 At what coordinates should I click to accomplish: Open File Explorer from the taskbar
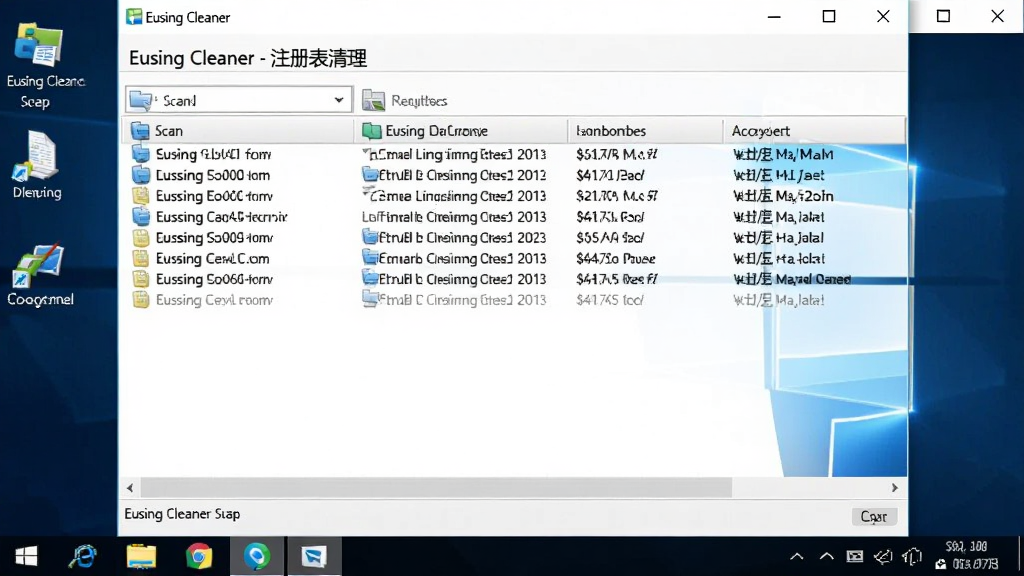pyautogui.click(x=141, y=556)
